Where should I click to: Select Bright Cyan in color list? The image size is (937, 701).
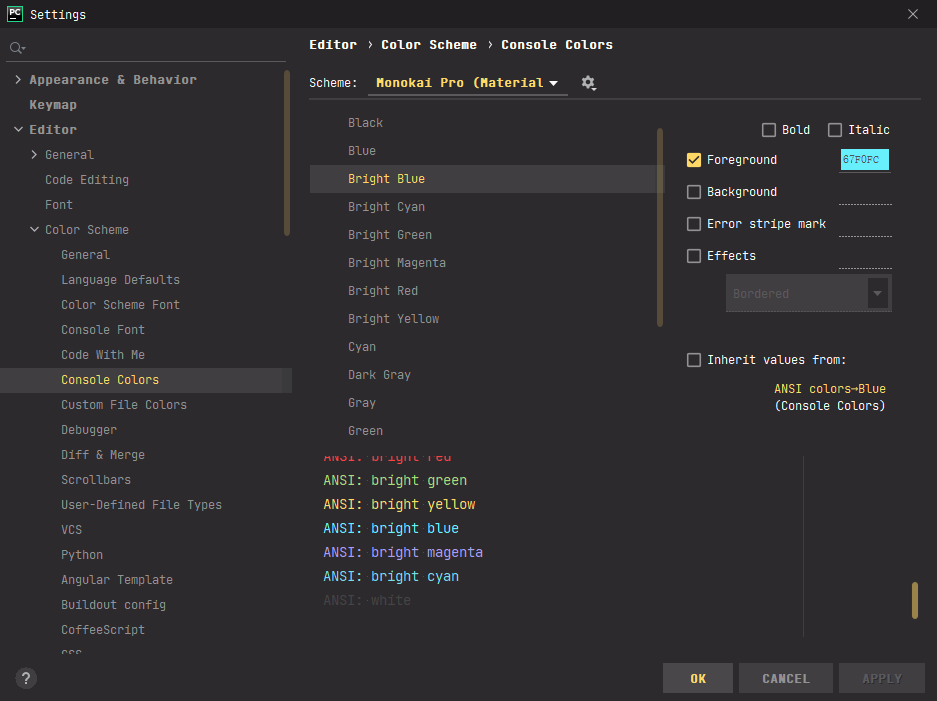click(x=386, y=207)
